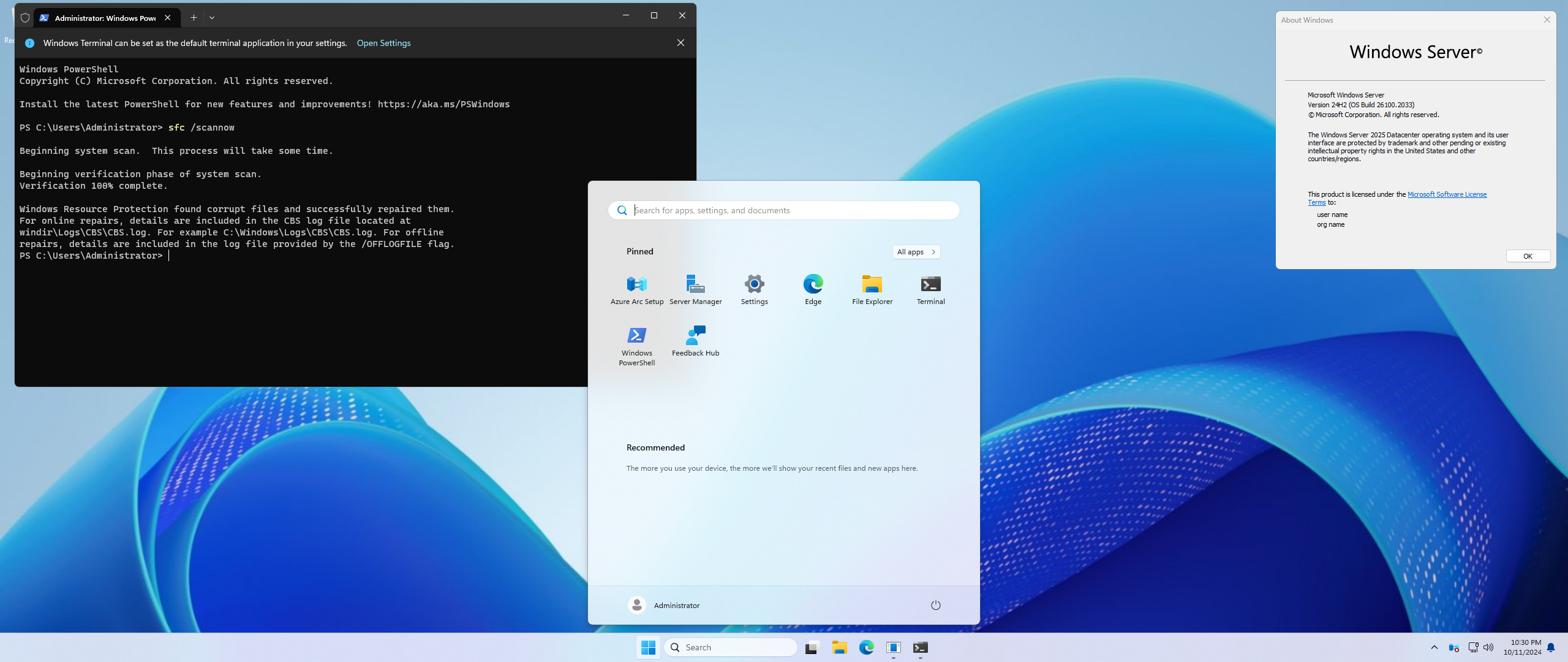Click the tray icon left of the network icon

pos(1454,647)
